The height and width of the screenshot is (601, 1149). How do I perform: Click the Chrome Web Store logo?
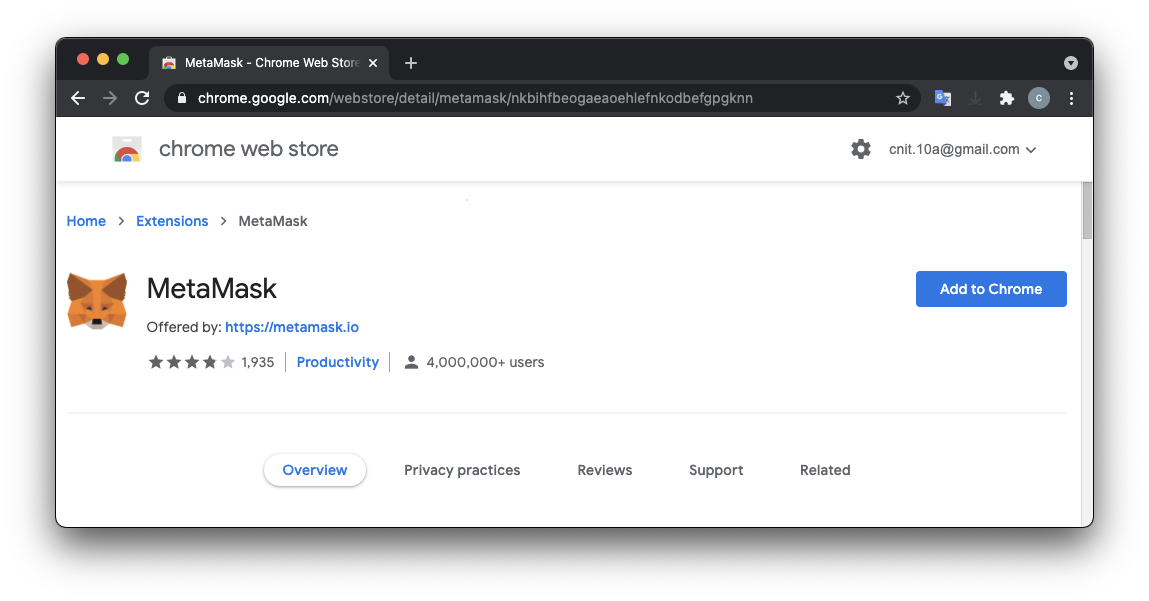[126, 150]
